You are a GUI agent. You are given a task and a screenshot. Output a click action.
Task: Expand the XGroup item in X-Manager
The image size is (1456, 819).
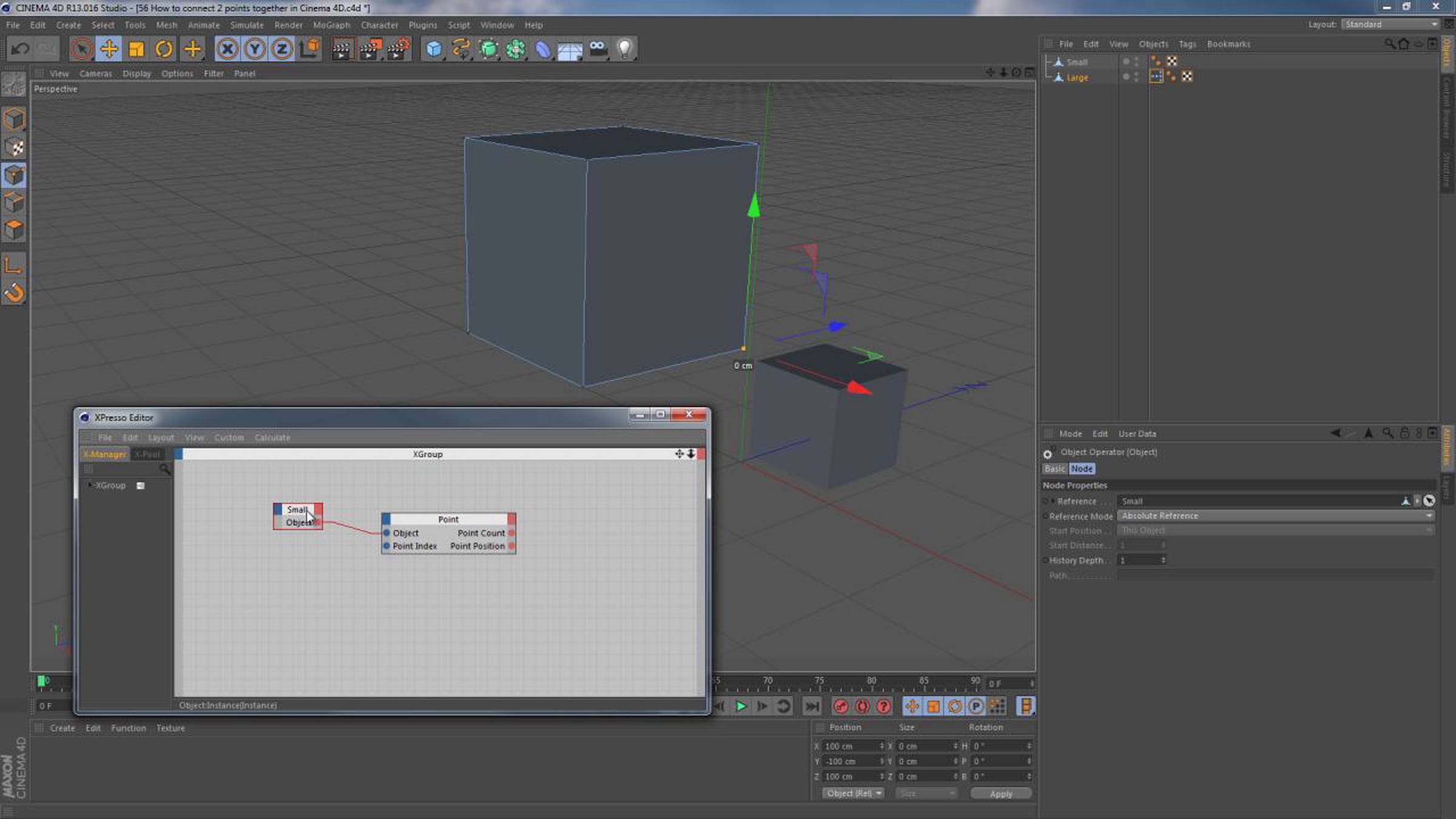(x=90, y=485)
